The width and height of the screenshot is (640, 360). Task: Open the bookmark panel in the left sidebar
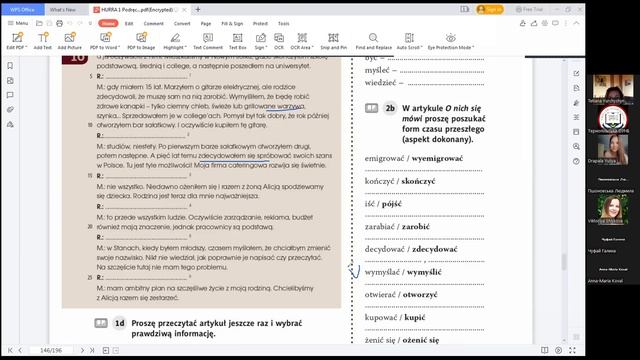point(10,66)
